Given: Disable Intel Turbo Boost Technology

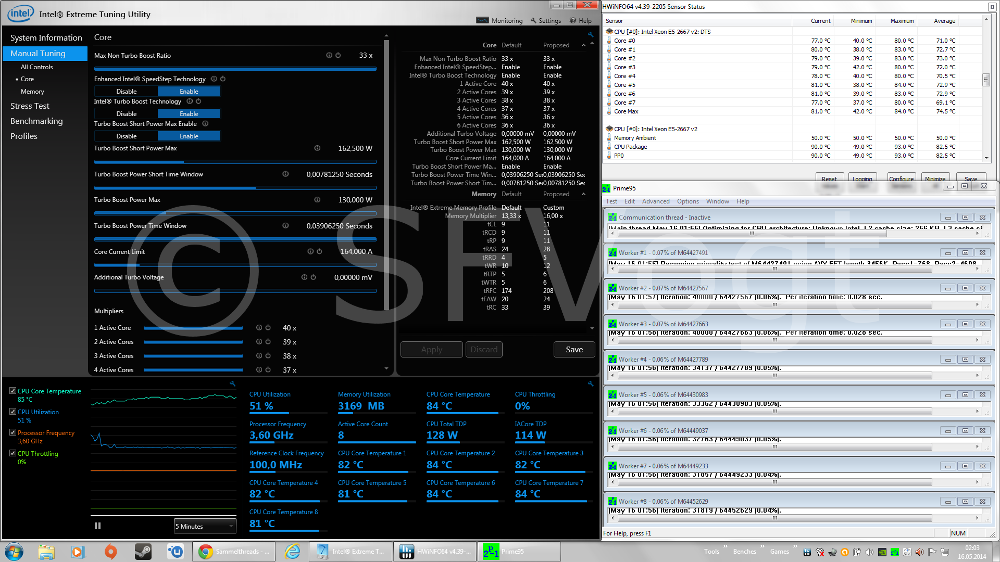Looking at the screenshot, I should [126, 114].
